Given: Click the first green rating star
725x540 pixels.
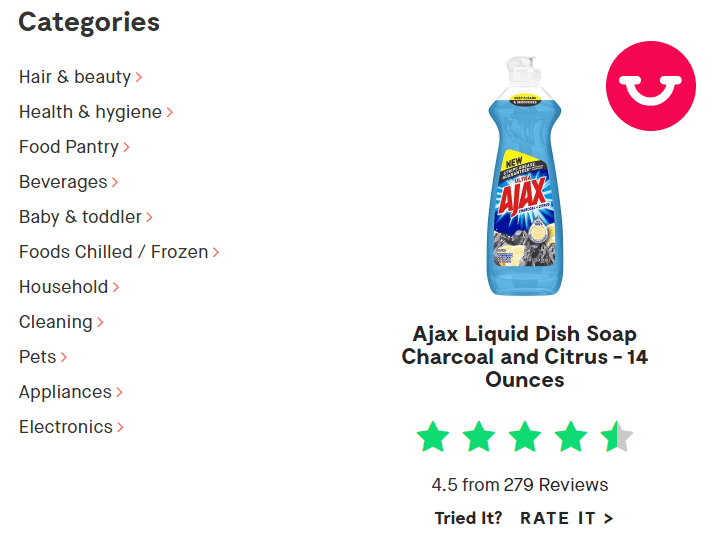Looking at the screenshot, I should pos(433,436).
